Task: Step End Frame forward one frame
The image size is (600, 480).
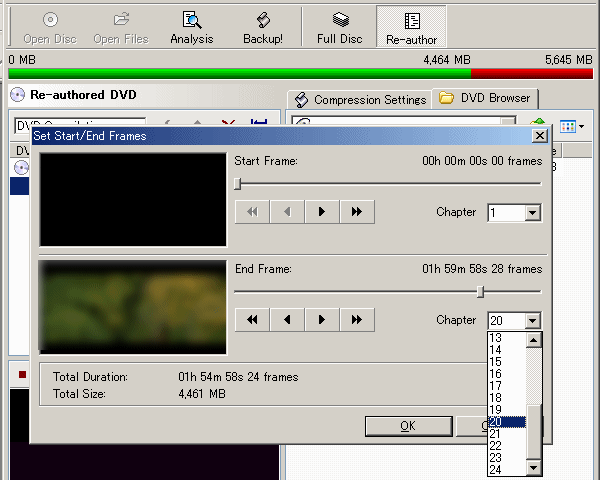Action: tap(321, 320)
